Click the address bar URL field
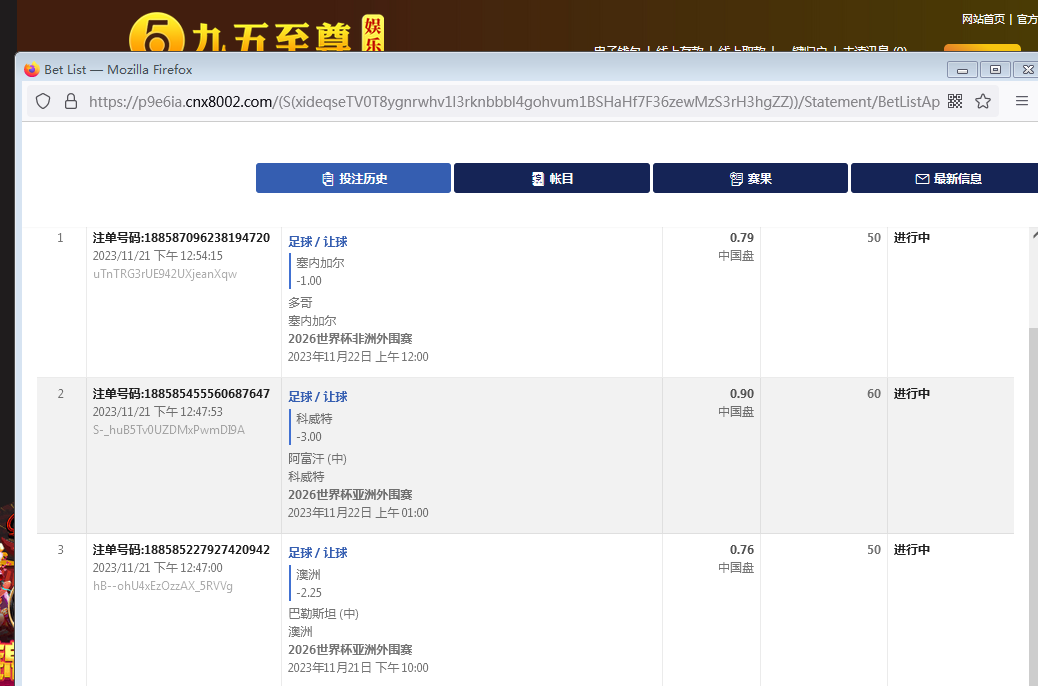This screenshot has width=1038, height=686. pyautogui.click(x=500, y=101)
